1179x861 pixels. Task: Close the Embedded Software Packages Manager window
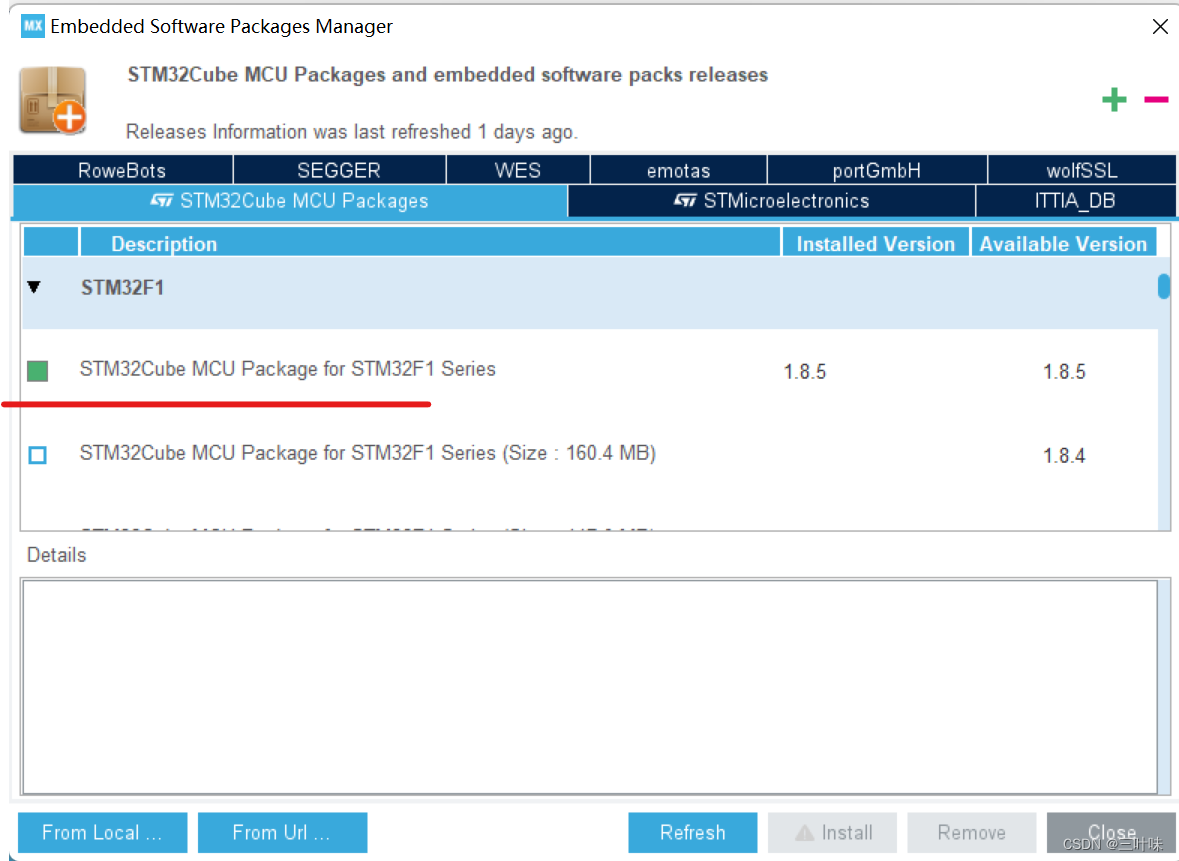pos(1159,27)
